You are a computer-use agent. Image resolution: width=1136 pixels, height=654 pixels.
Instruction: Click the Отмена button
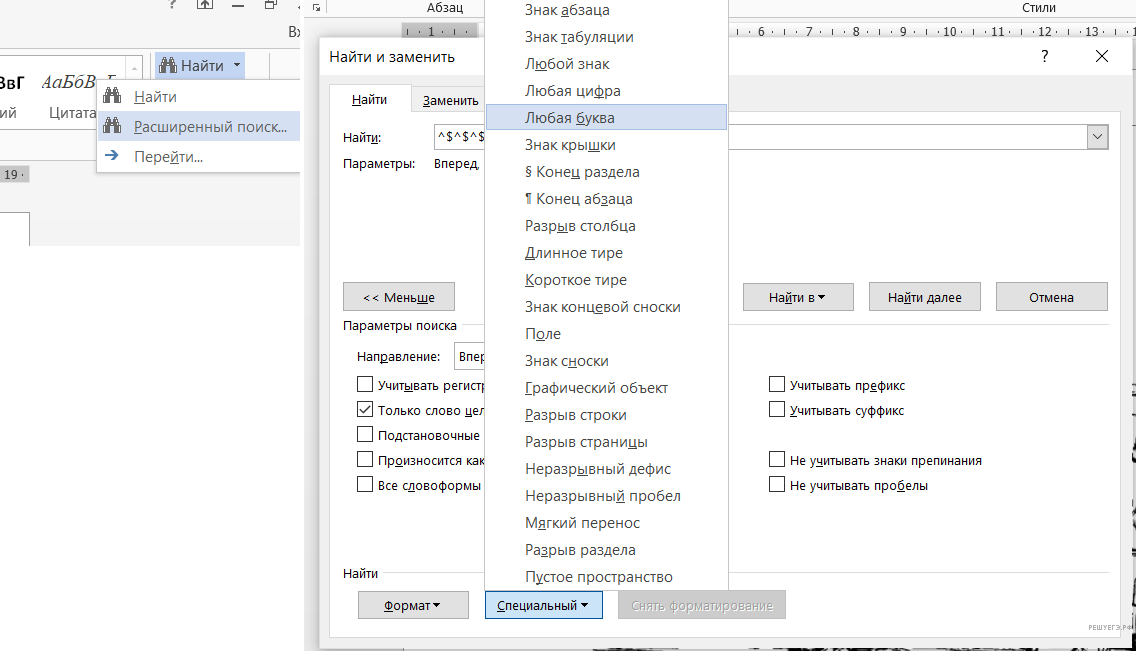click(x=1050, y=297)
